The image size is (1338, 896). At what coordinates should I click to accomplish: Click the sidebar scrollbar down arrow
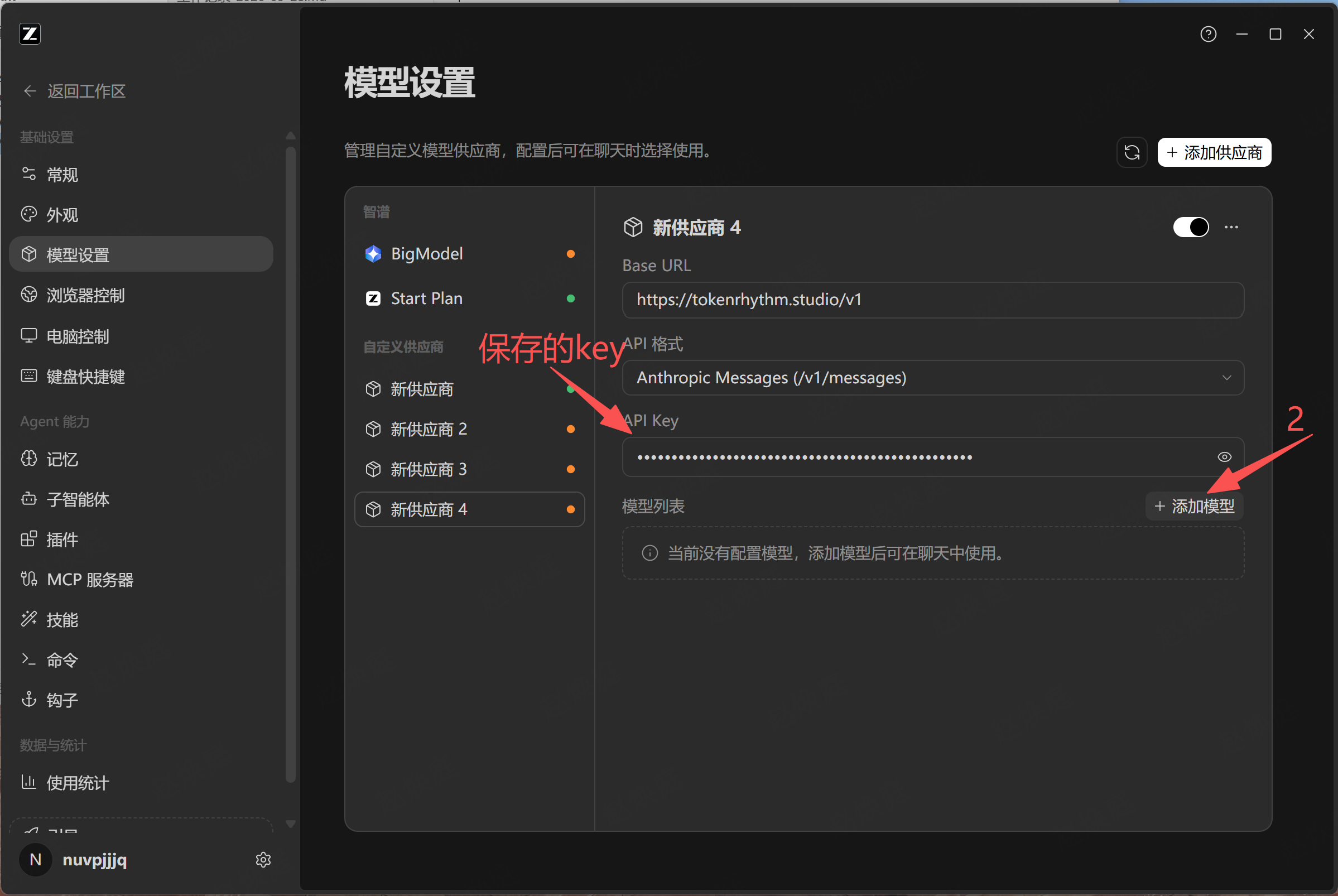(x=290, y=824)
